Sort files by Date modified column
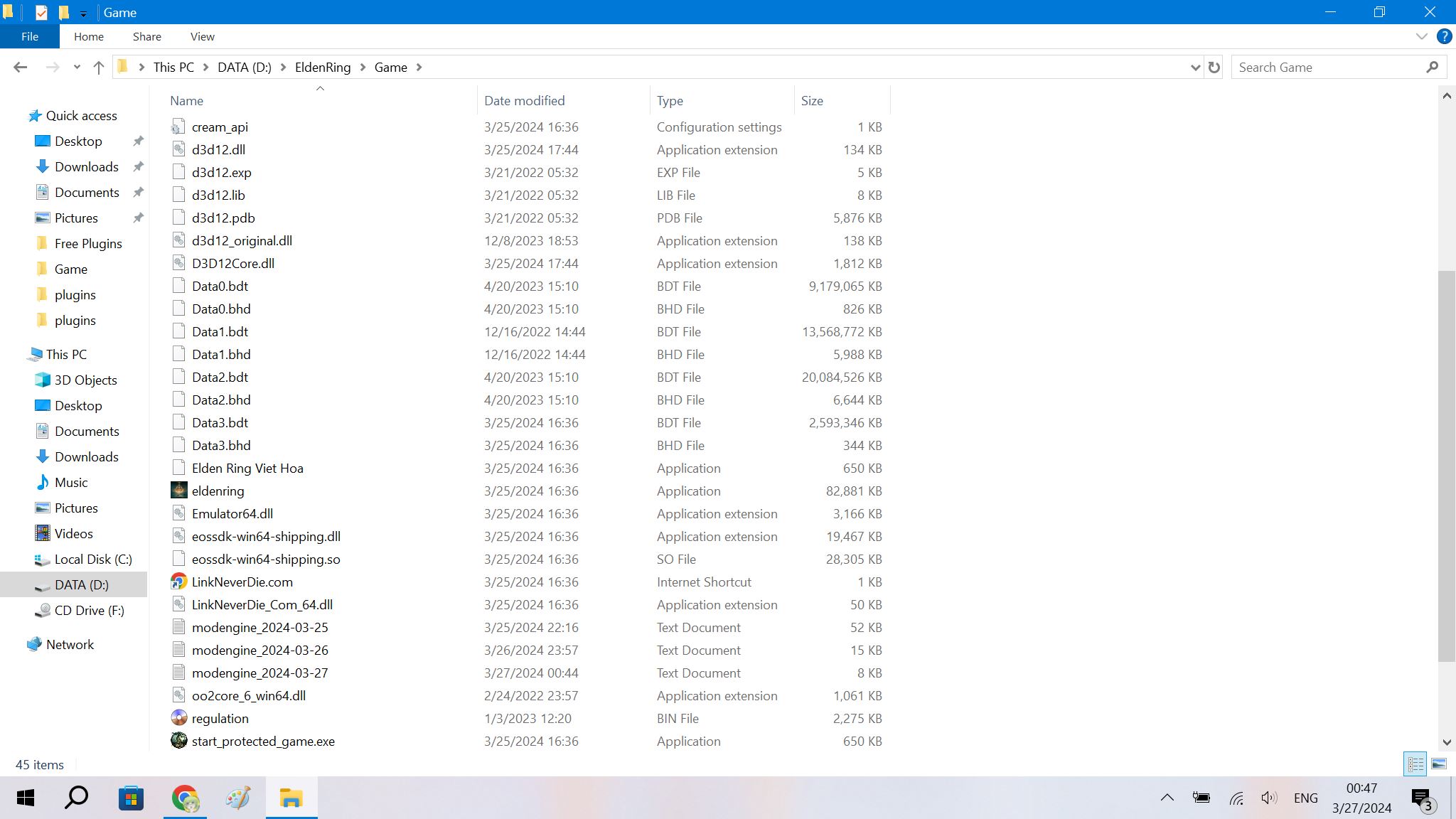Viewport: 1456px width, 819px height. coord(524,101)
